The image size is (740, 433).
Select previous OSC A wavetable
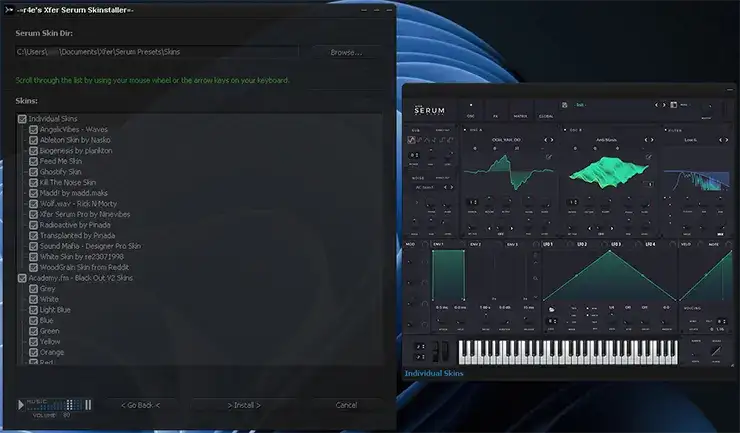click(546, 140)
